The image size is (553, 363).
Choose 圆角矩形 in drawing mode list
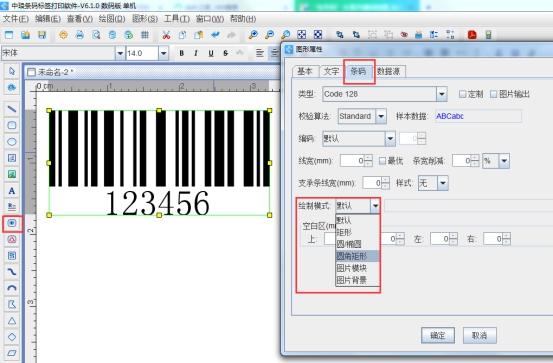pyautogui.click(x=357, y=256)
